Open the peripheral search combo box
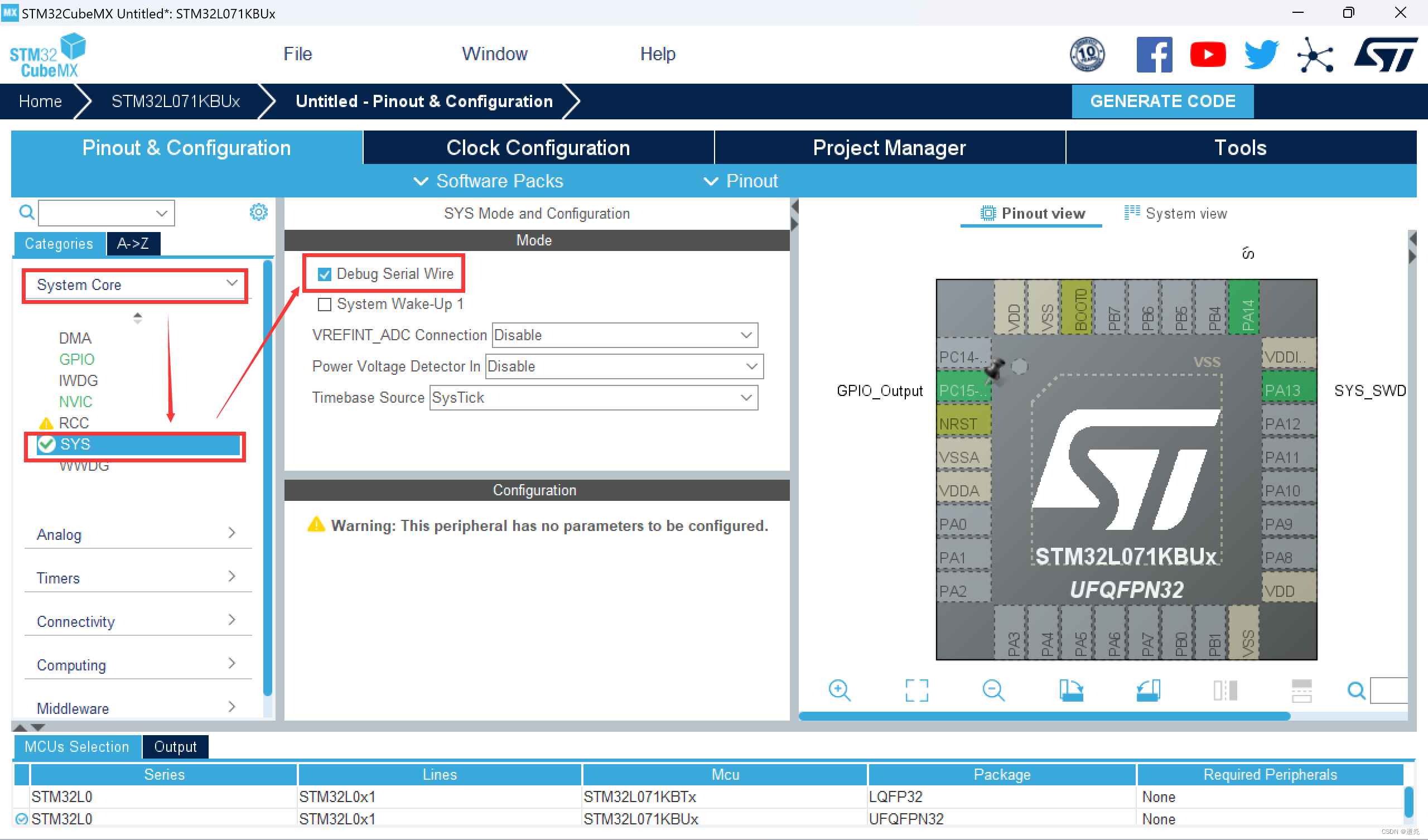1428x840 pixels. (x=107, y=213)
